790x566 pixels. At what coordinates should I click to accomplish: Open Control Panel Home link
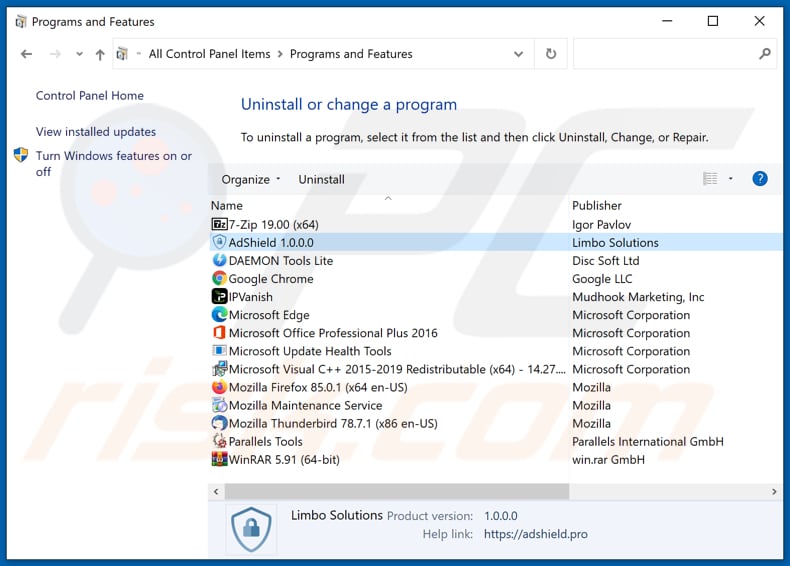90,95
